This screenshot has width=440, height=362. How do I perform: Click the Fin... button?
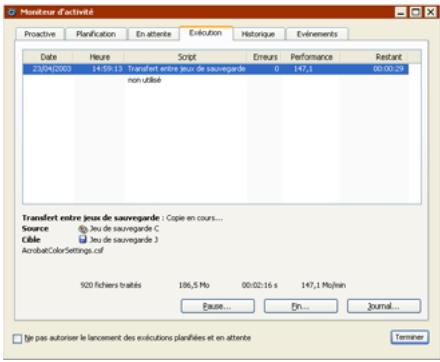[x=301, y=306]
